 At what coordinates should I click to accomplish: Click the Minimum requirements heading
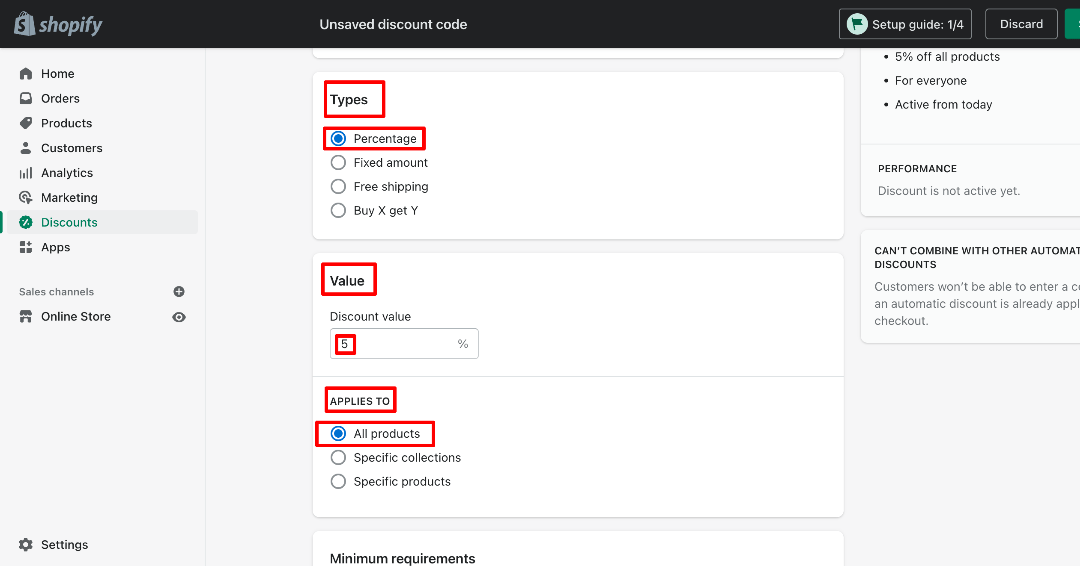pyautogui.click(x=403, y=558)
